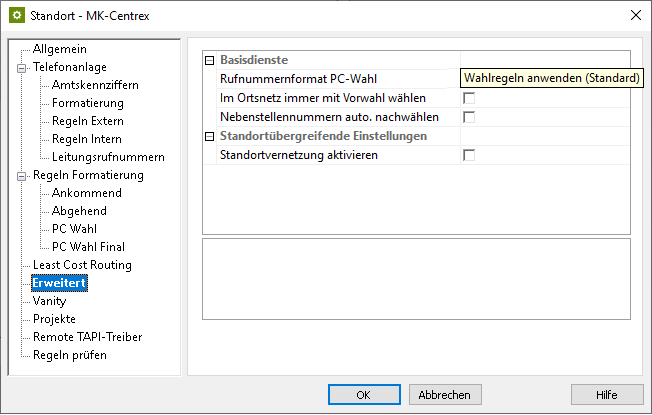Go to Least Cost Routing page
The image size is (652, 415).
tap(82, 265)
